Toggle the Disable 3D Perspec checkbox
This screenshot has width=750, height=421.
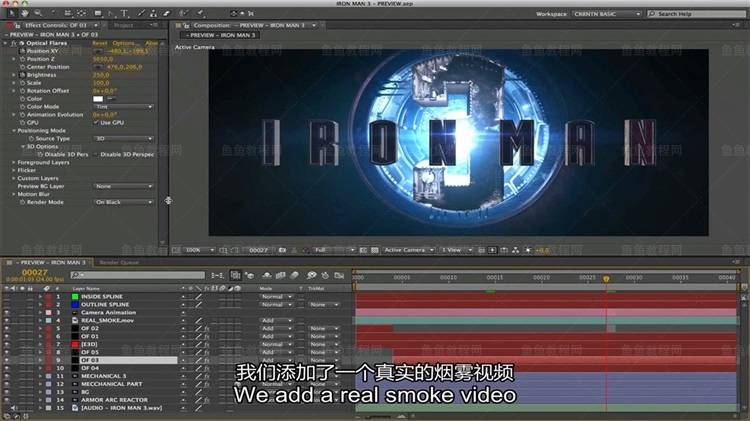coord(96,155)
